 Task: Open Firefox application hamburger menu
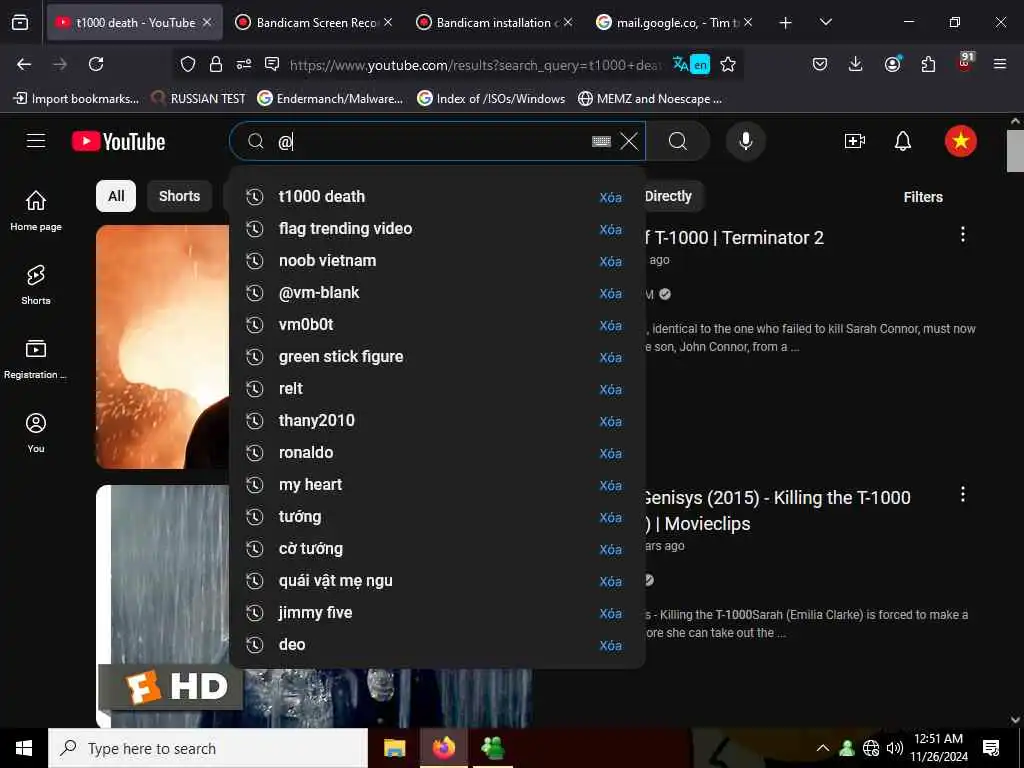pyautogui.click(x=999, y=64)
